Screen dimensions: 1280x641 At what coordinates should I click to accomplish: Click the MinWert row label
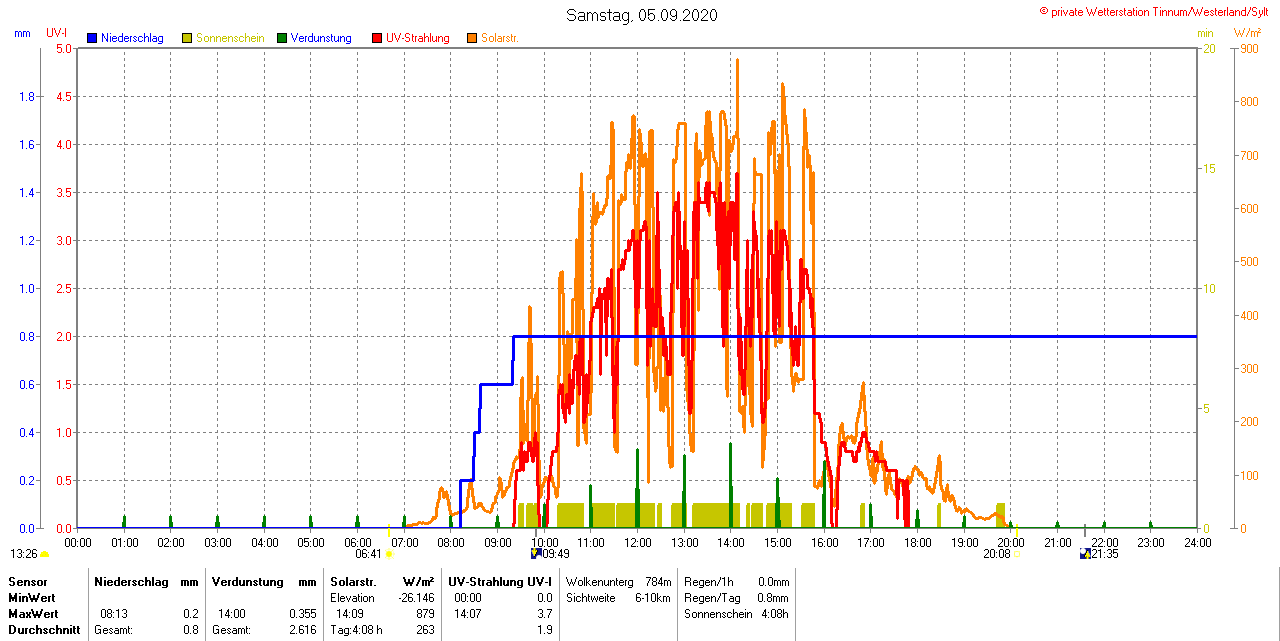[x=32, y=597]
